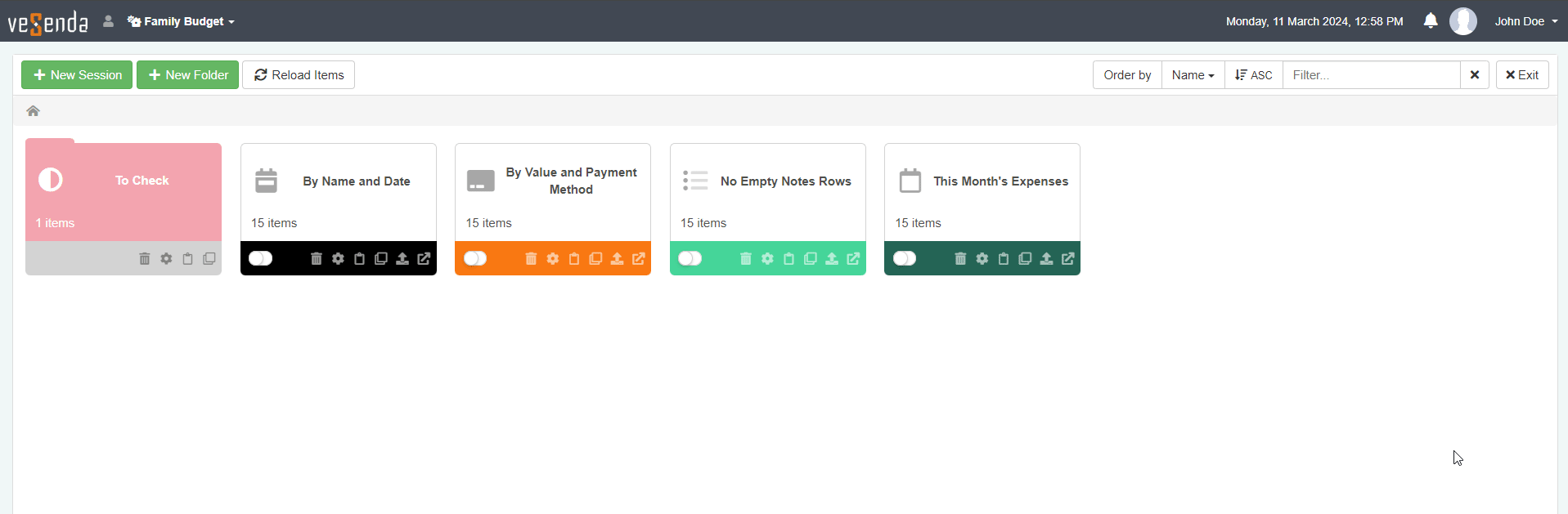Open the Name order-by dropdown

pos(1193,75)
